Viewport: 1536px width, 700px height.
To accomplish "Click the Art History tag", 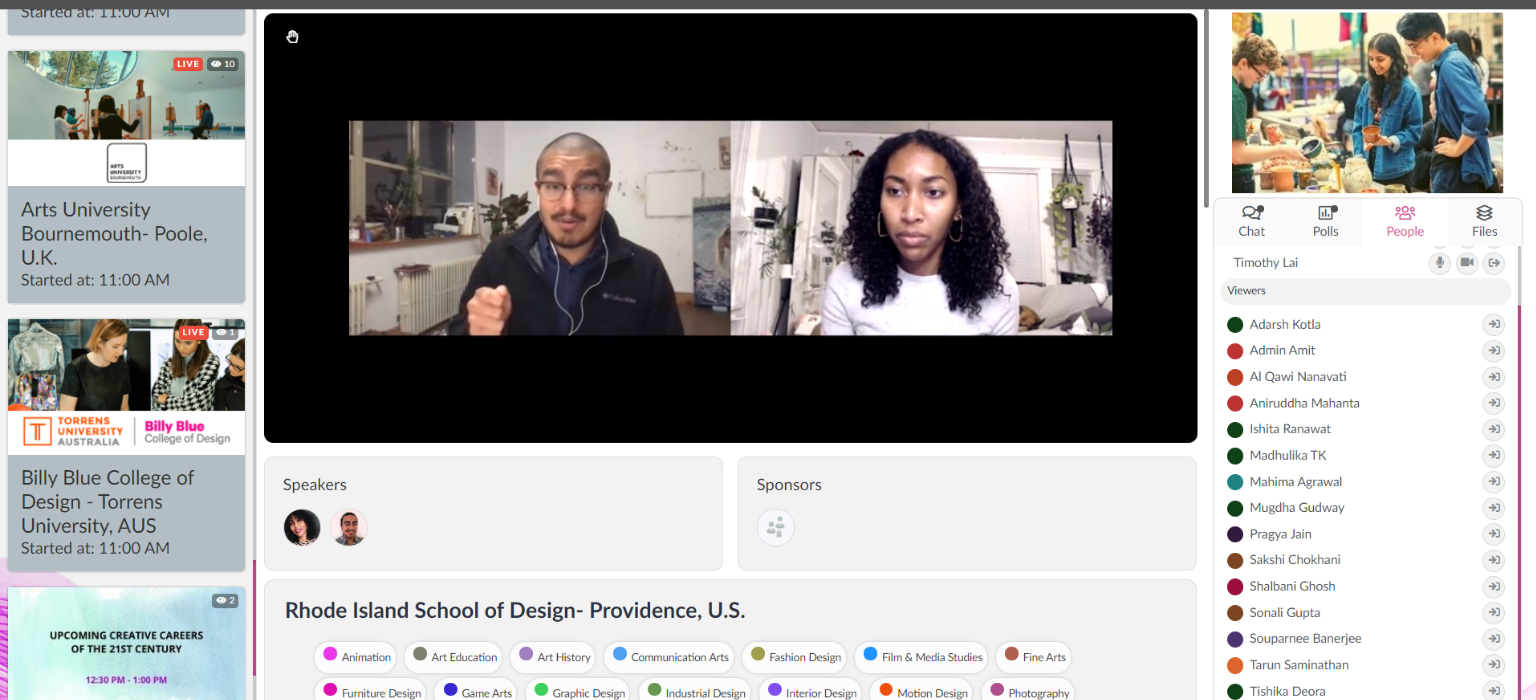I will tap(553, 657).
